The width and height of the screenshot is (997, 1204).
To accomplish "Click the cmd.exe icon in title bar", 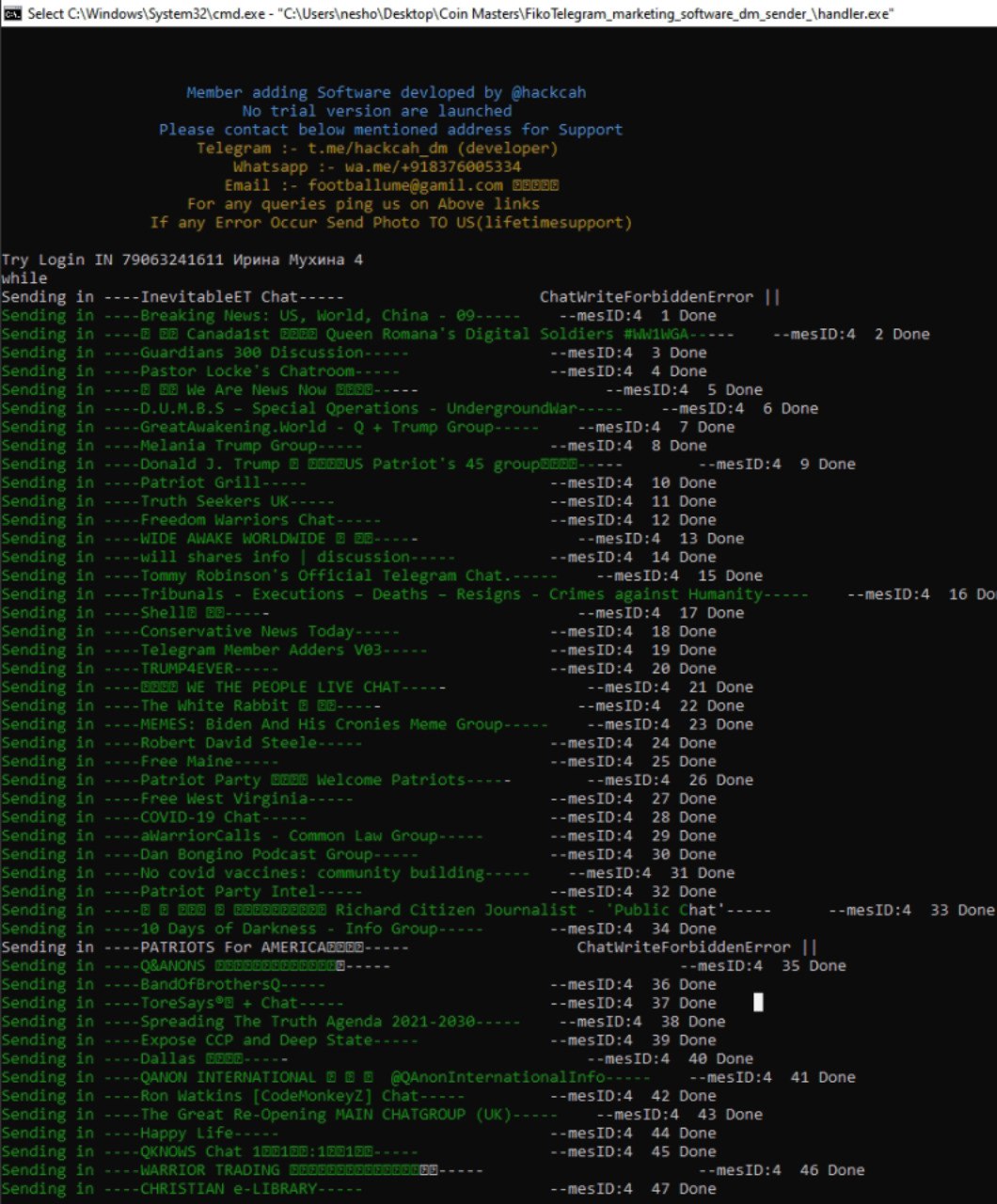I will 13,13.
